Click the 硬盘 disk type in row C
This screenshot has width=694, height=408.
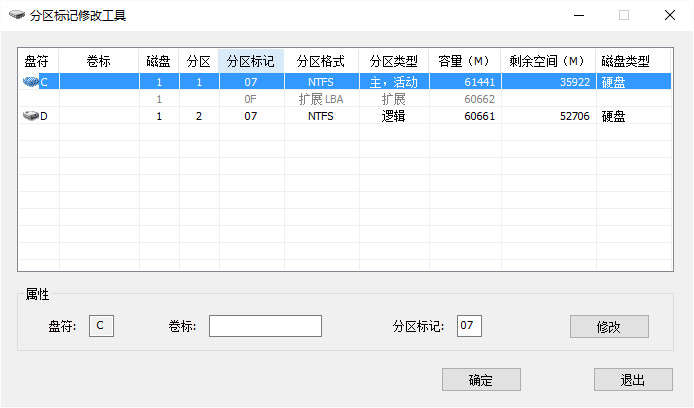point(613,82)
